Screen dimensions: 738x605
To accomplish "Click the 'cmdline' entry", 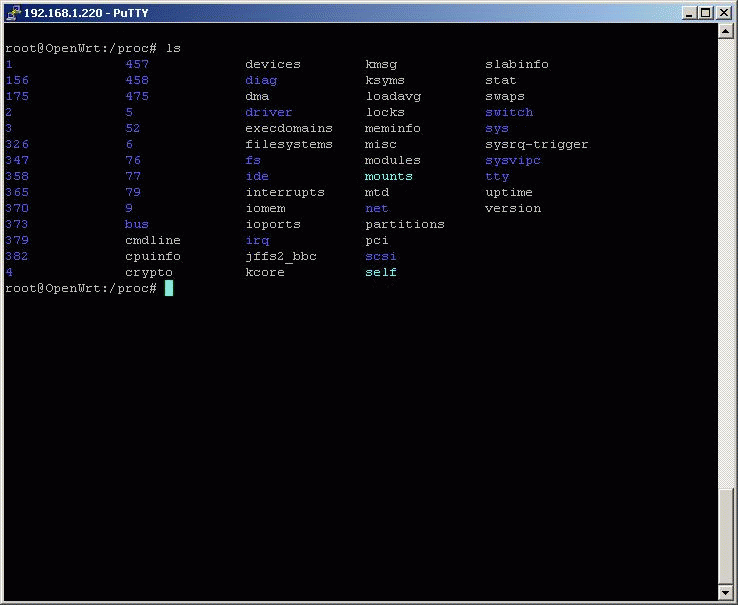I will (x=153, y=240).
